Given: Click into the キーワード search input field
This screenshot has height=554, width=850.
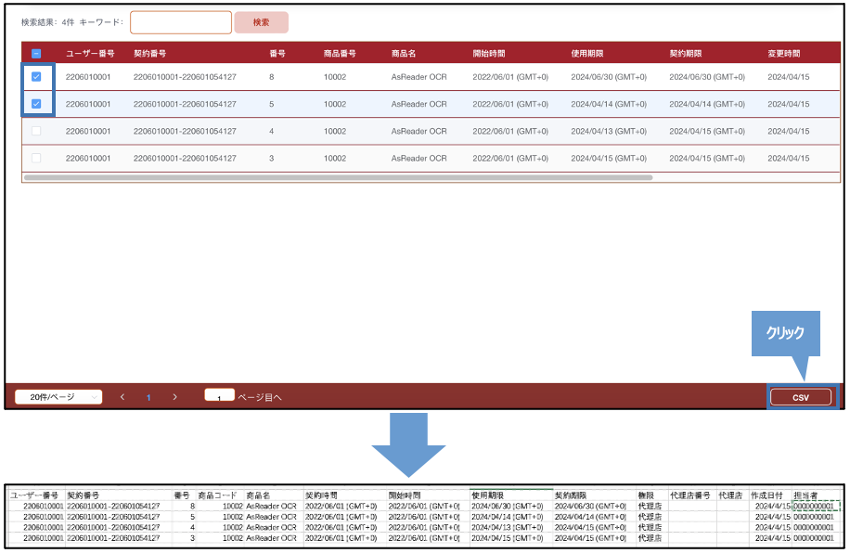Looking at the screenshot, I should [180, 22].
